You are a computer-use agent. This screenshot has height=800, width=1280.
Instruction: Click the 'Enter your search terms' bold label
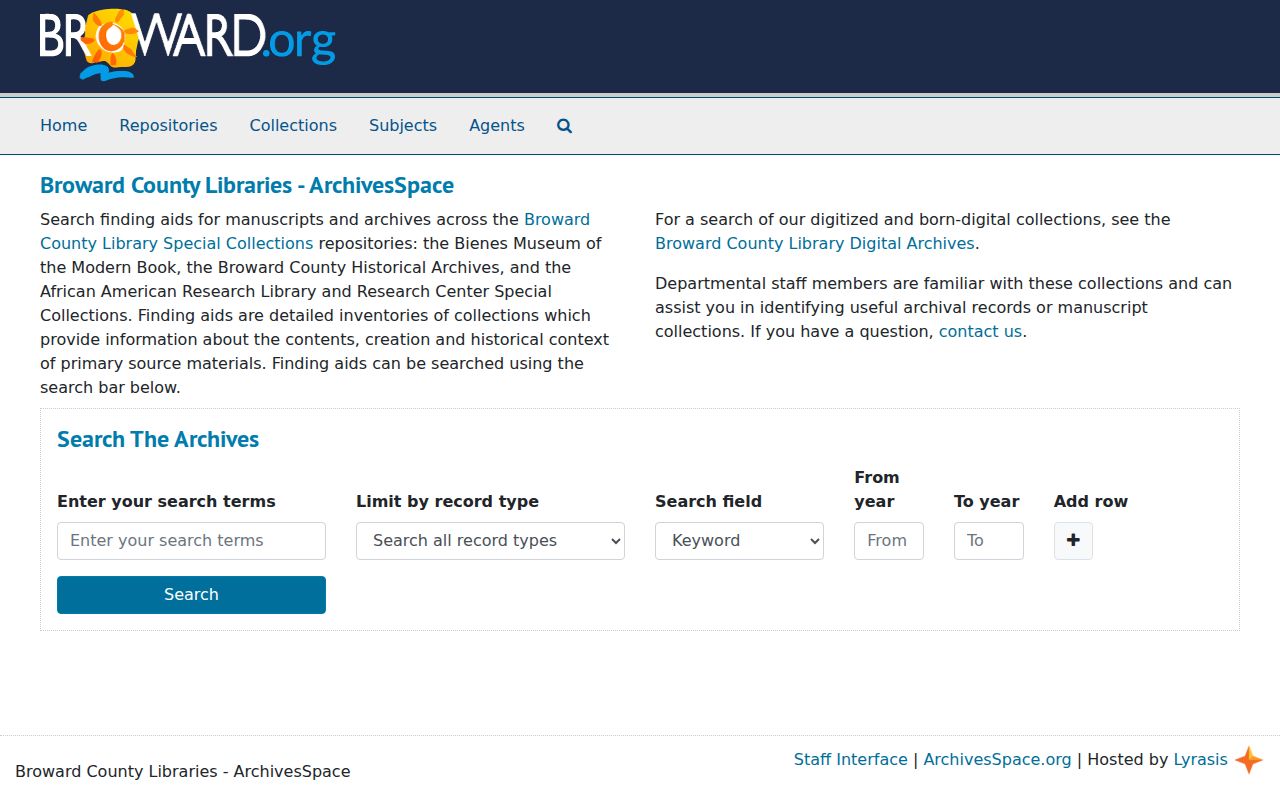(x=166, y=501)
